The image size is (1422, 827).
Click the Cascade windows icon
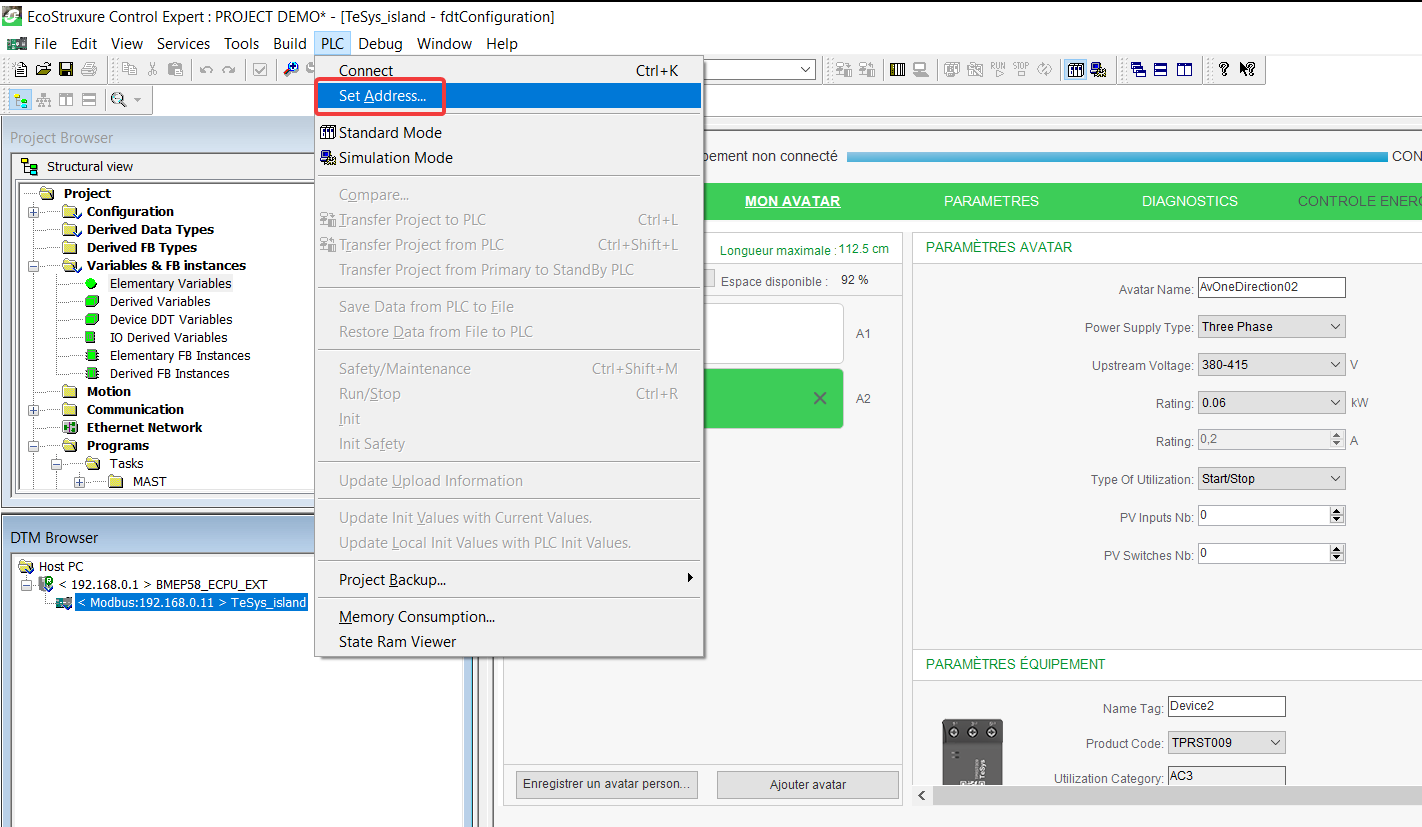1138,69
